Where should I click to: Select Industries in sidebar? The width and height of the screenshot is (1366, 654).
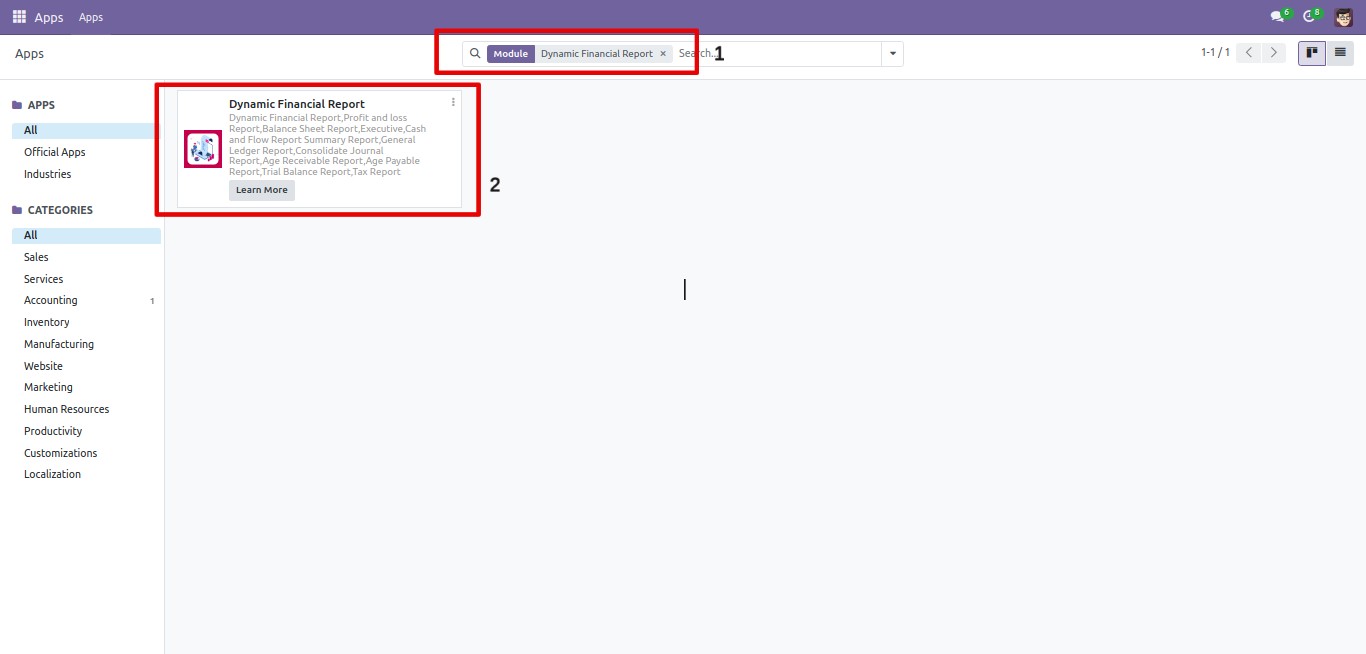[x=48, y=174]
